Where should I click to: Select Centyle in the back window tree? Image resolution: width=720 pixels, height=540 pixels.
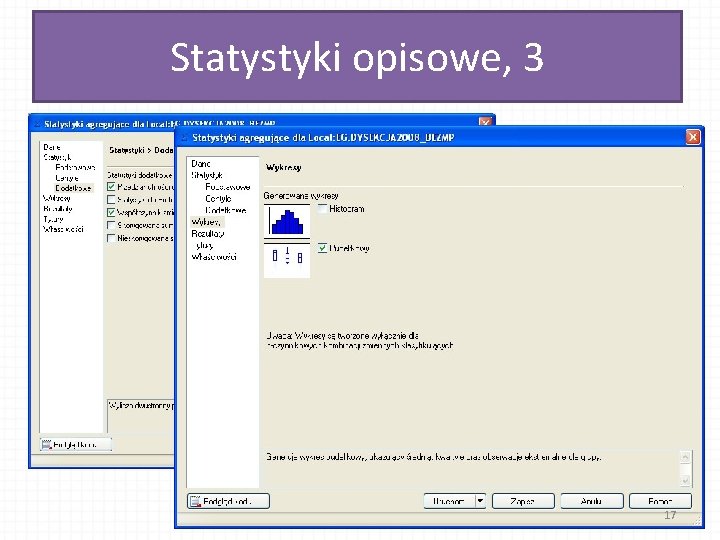(x=67, y=178)
